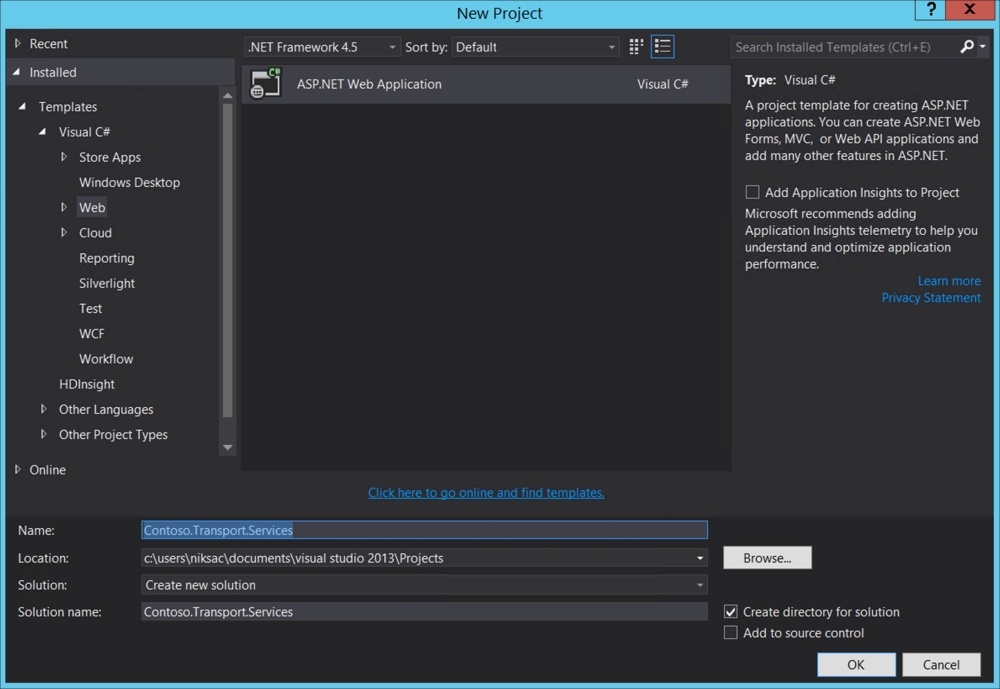The width and height of the screenshot is (1000, 689).
Task: Open the dialog help button
Action: coord(931,10)
